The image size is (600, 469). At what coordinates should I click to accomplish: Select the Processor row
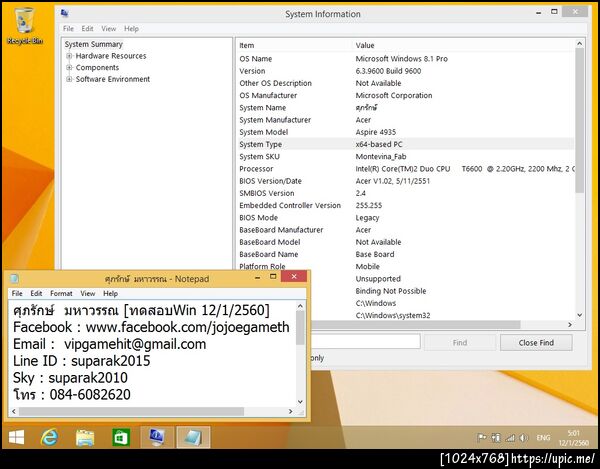[x=406, y=169]
